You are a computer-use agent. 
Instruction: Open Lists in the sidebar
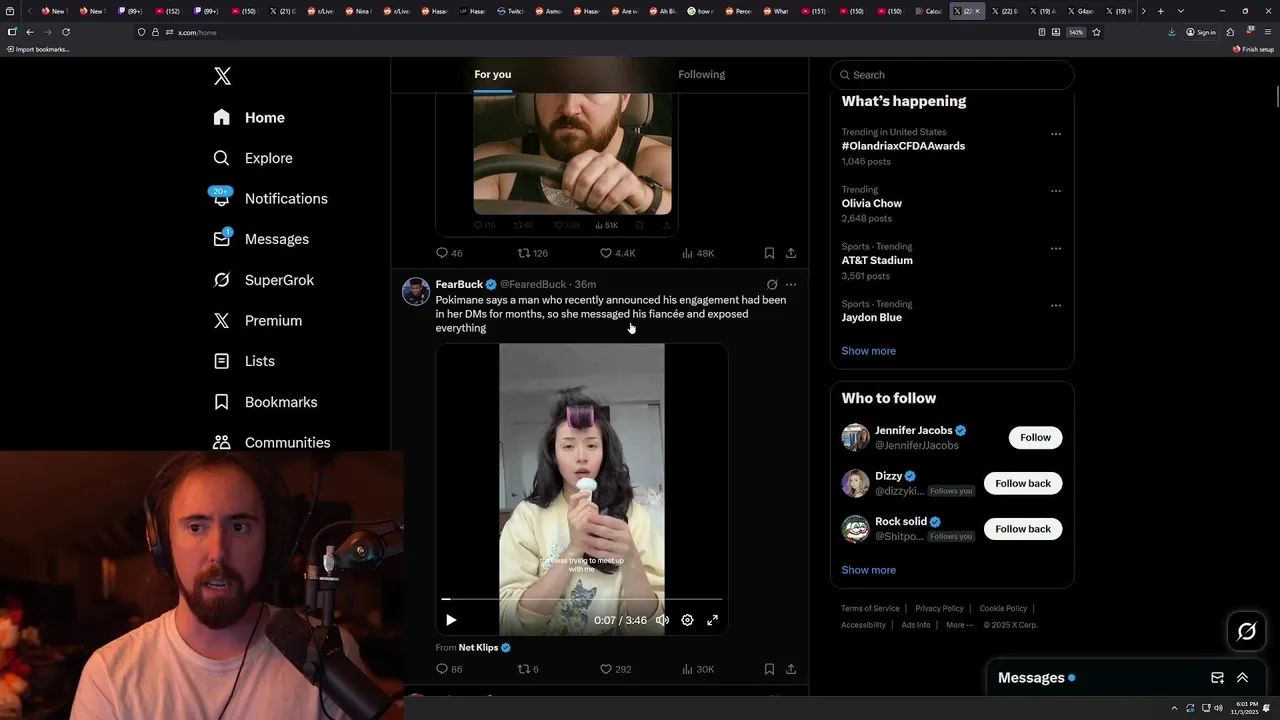click(x=244, y=361)
